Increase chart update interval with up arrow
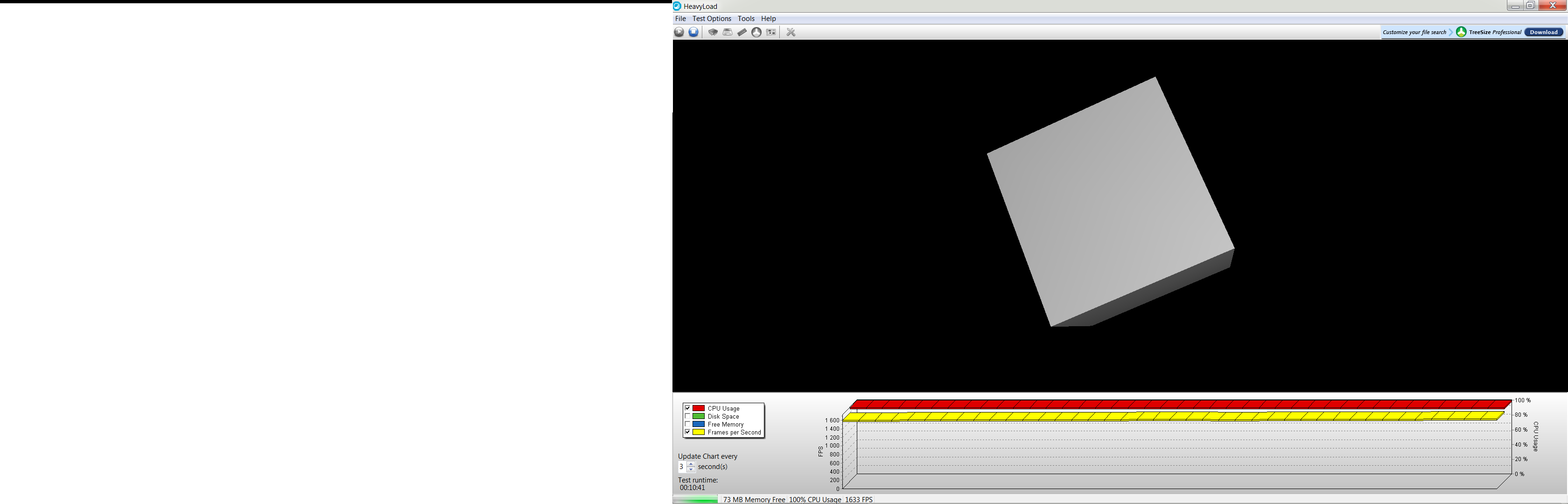This screenshot has width=1568, height=504. pos(691,464)
